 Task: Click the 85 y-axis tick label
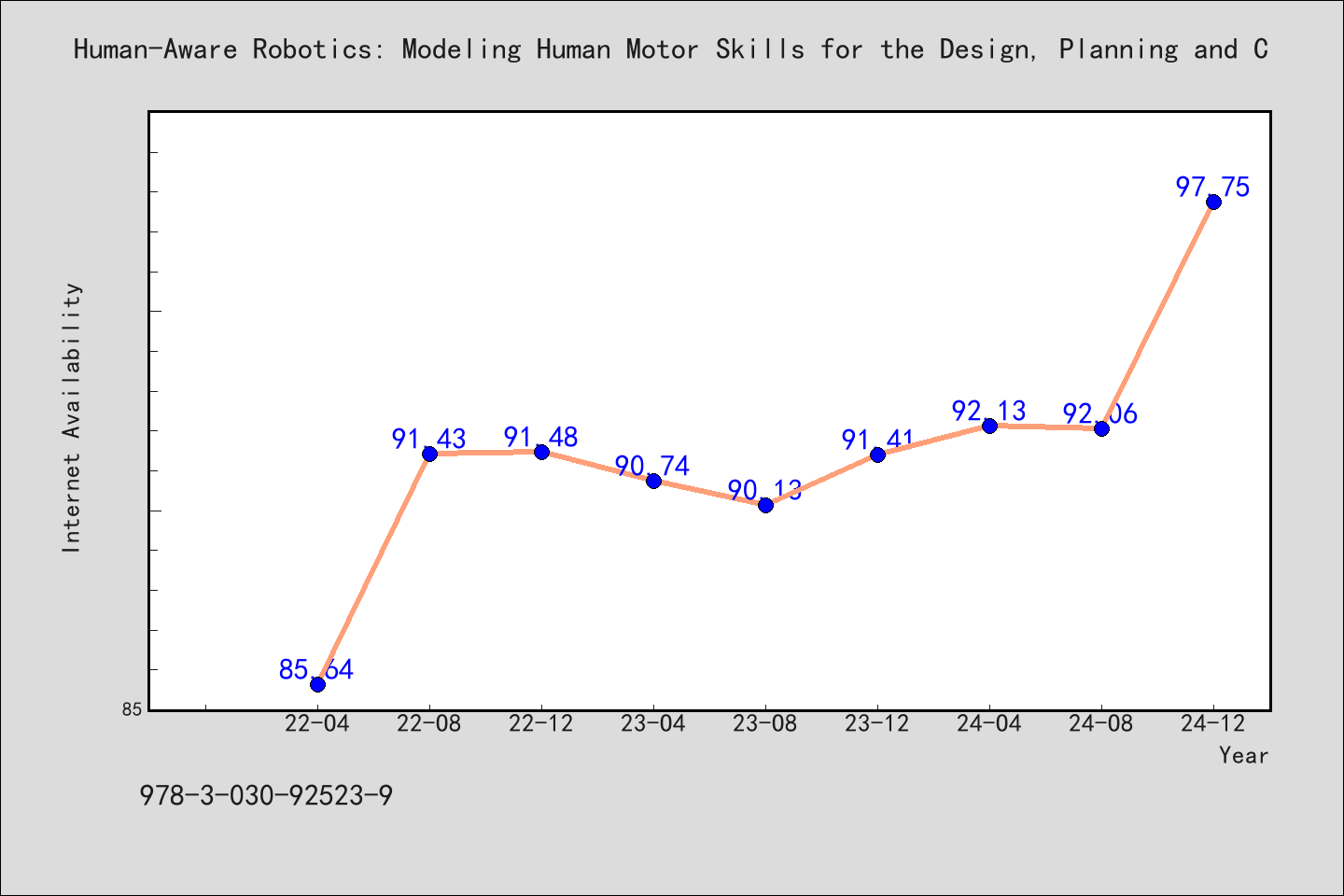pos(132,709)
